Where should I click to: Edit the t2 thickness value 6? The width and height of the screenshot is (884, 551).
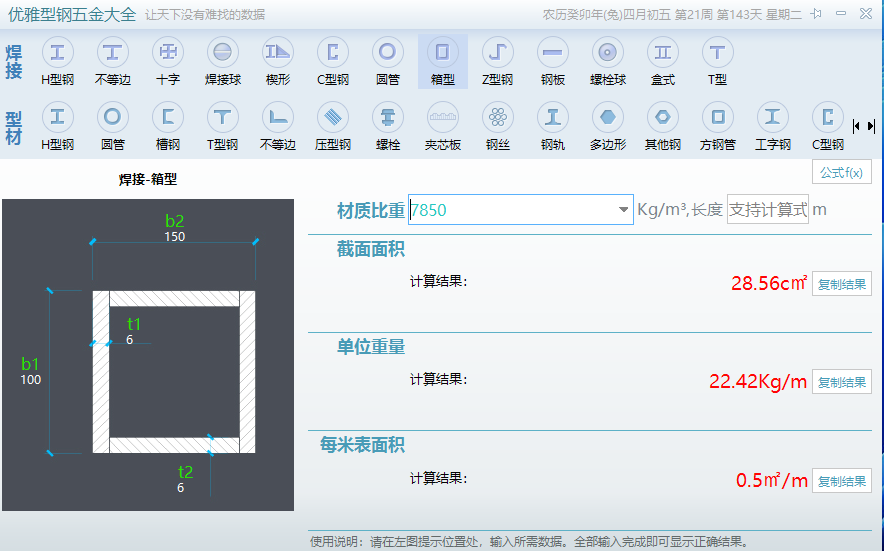[180, 488]
